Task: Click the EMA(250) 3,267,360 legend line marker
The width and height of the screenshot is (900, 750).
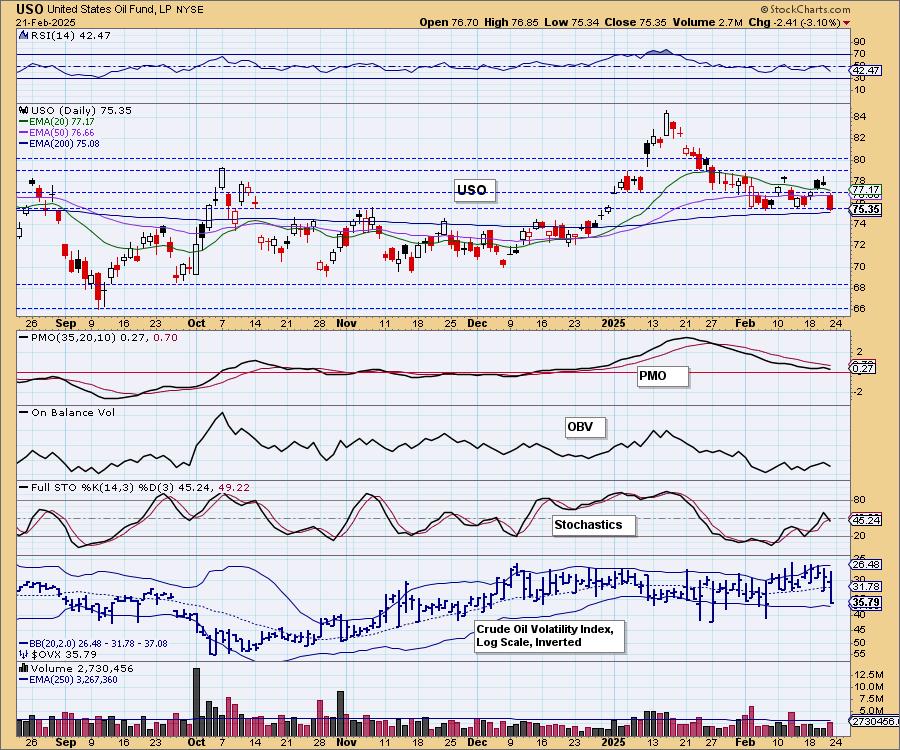Action: [24, 679]
